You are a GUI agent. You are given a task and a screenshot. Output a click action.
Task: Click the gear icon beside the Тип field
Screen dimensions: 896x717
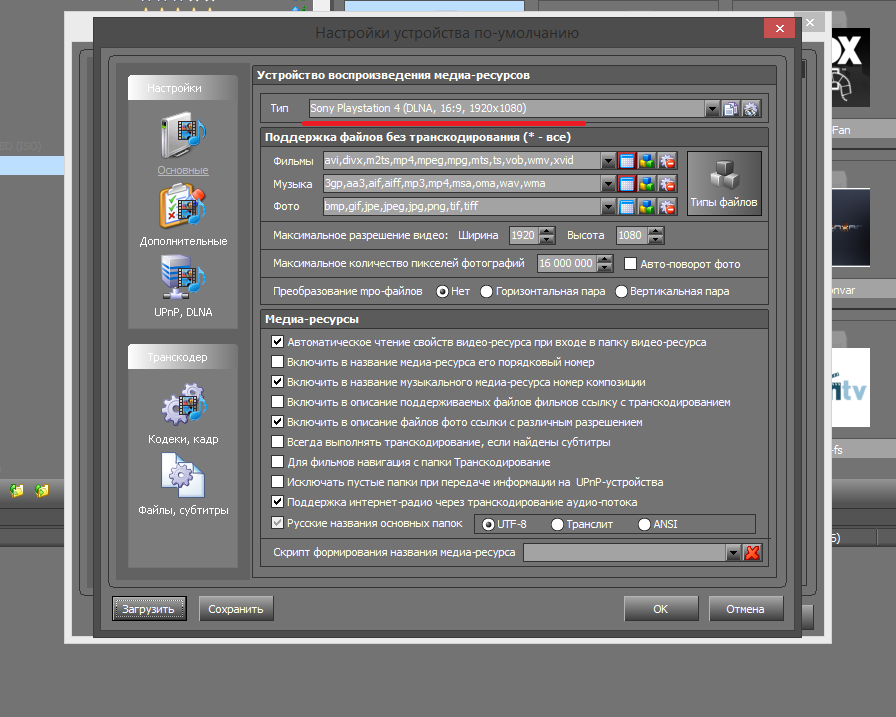tap(752, 108)
